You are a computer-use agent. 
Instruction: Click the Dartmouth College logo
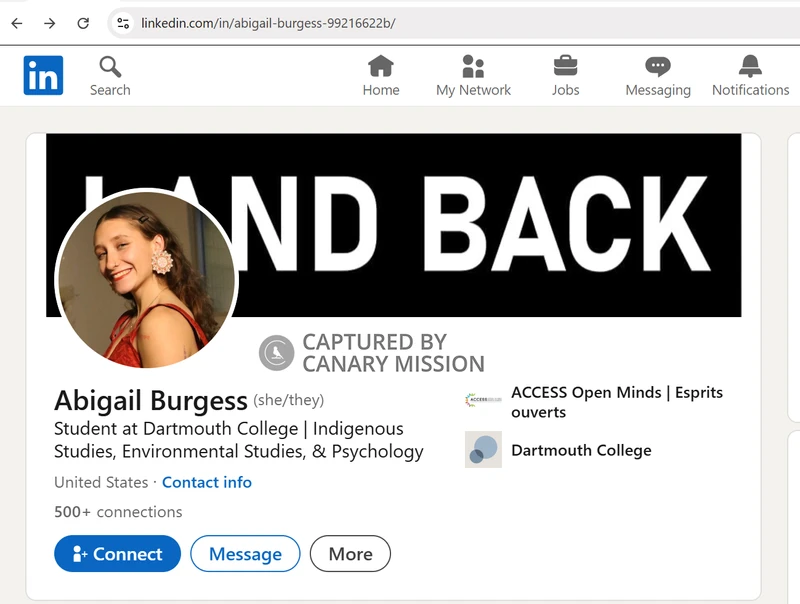[483, 449]
